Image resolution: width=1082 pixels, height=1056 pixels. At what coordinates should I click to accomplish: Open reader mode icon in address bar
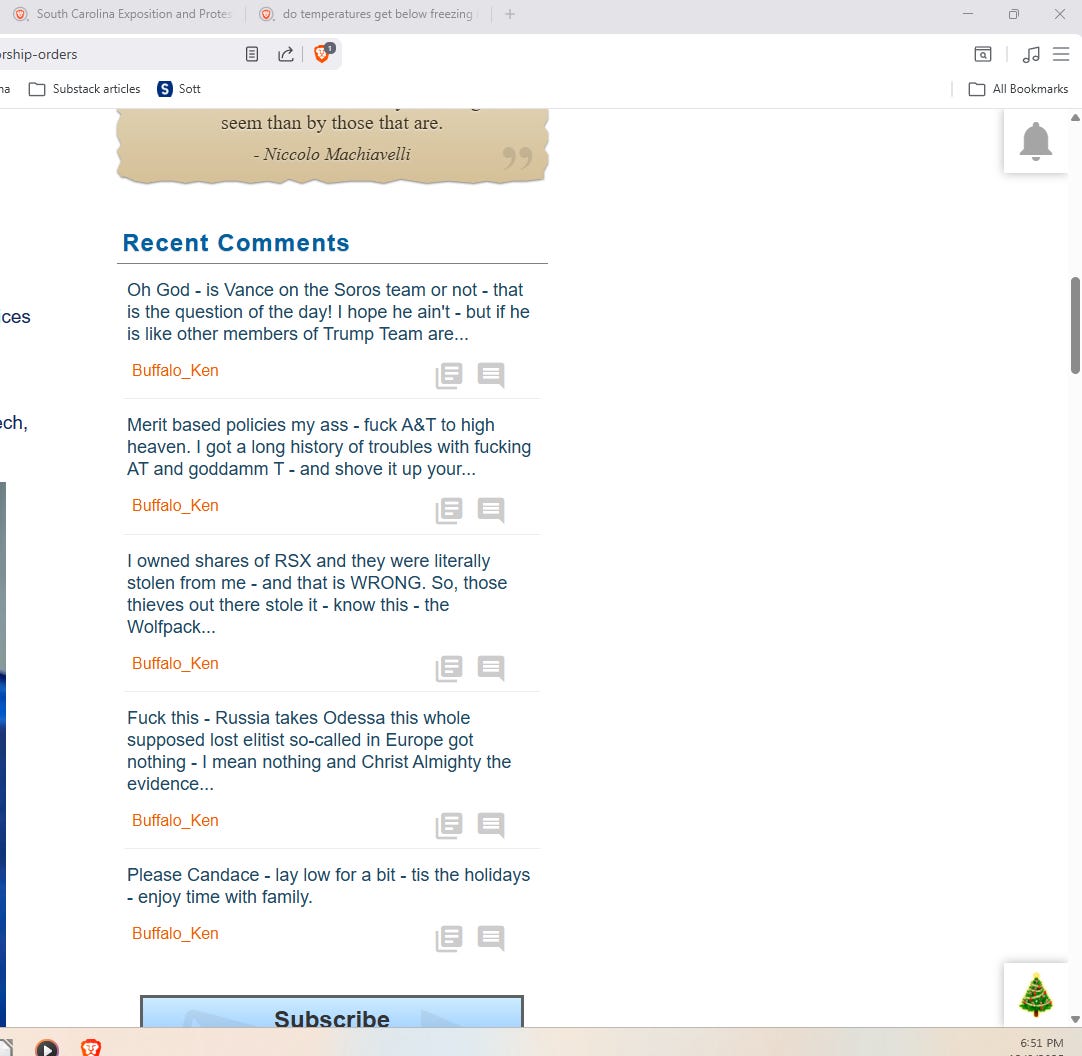pyautogui.click(x=252, y=54)
